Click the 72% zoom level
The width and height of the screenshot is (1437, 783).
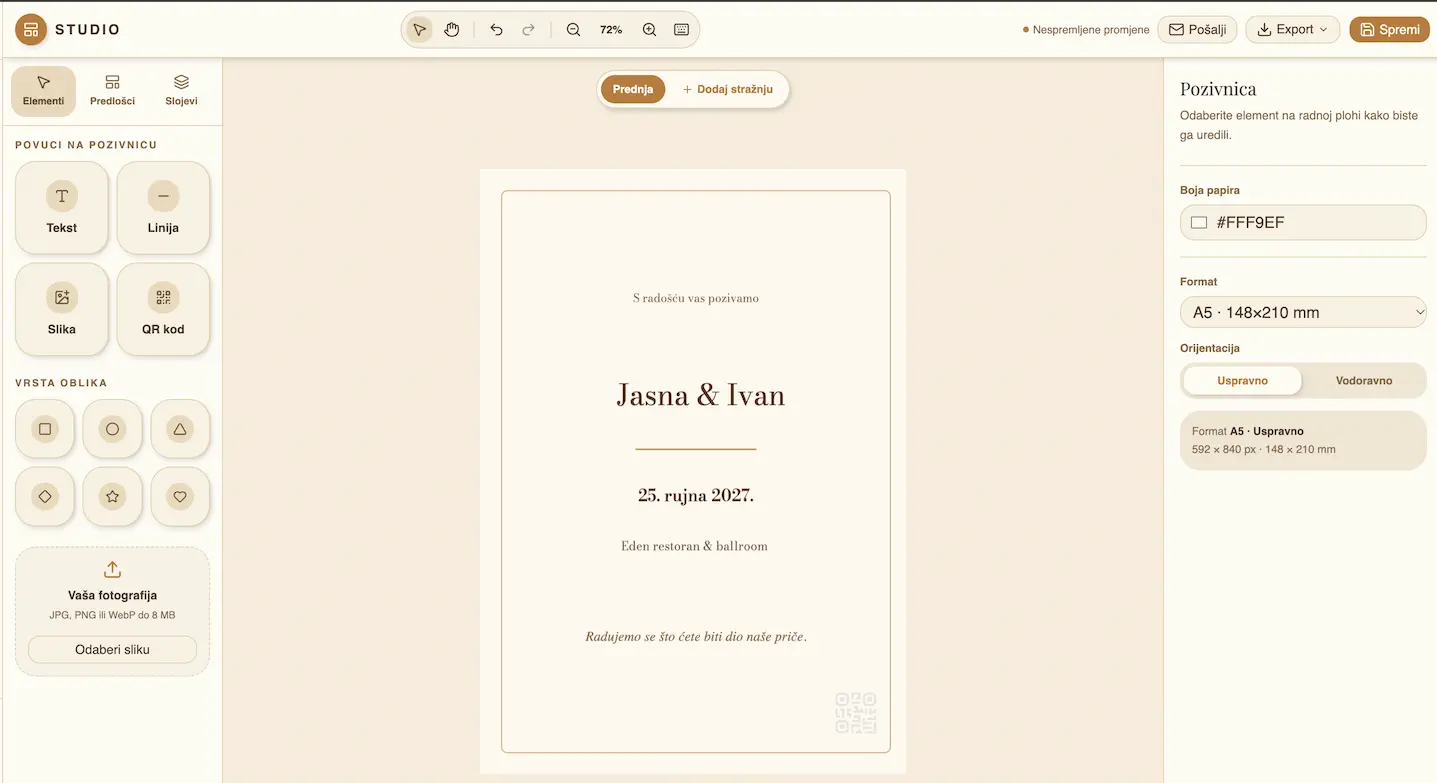(611, 30)
